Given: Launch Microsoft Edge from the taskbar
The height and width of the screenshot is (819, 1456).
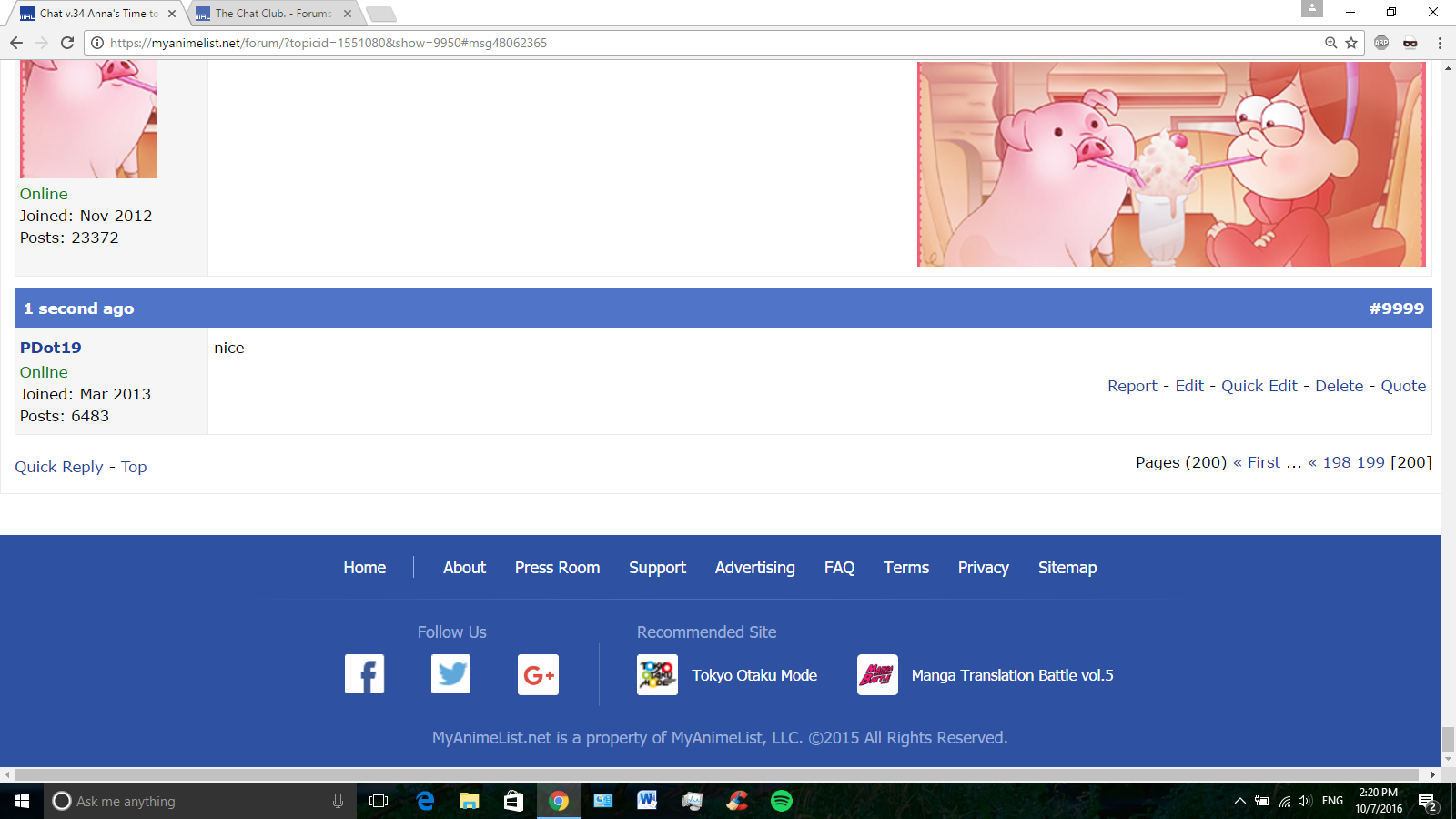Looking at the screenshot, I should [x=425, y=801].
